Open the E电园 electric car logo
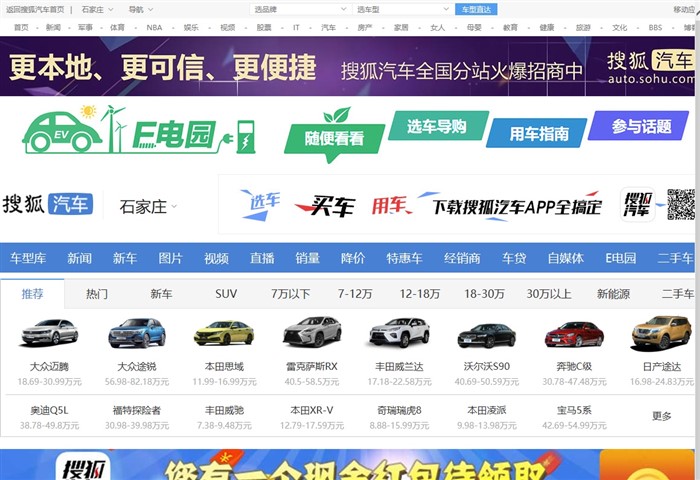 (x=139, y=130)
